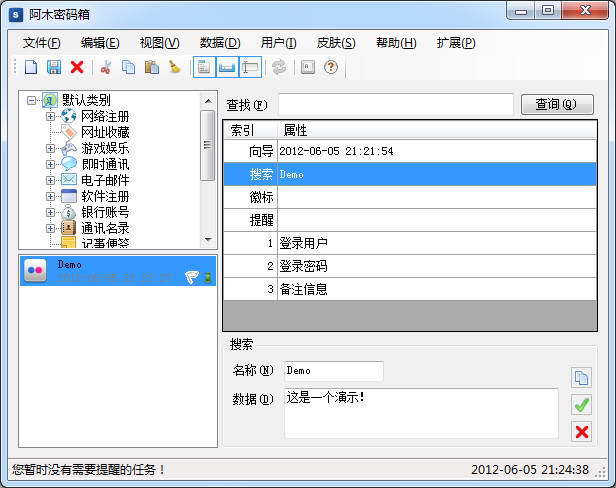This screenshot has height=488, width=616.
Task: Toggle the first highlighted view layout button
Action: (204, 67)
